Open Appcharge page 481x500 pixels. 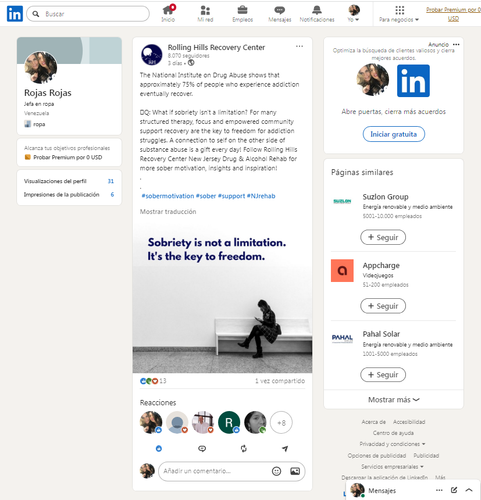(x=381, y=266)
